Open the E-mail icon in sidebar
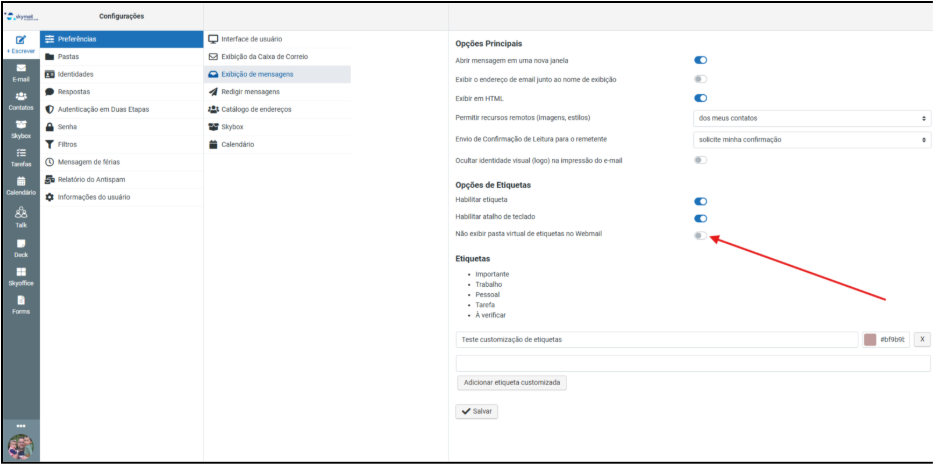The height and width of the screenshot is (465, 933). point(20,72)
